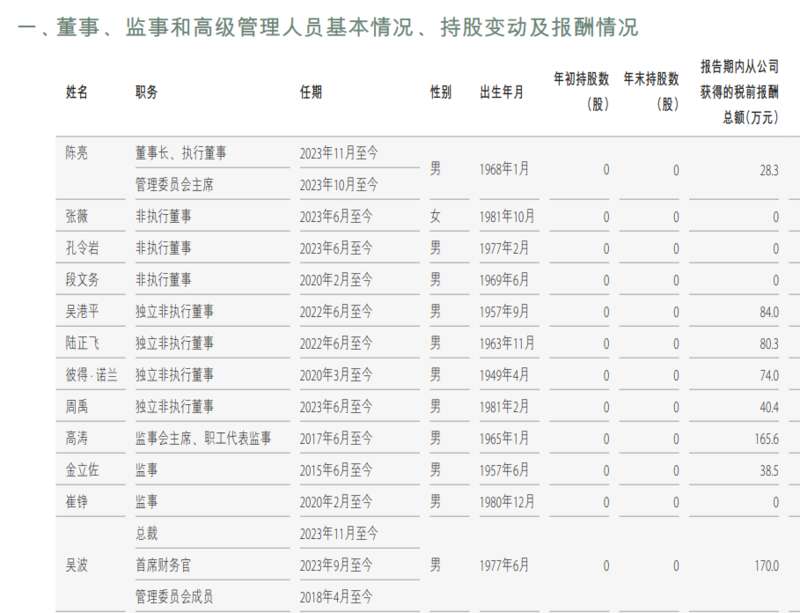
Task: Select the column header 任期
Action: (x=311, y=92)
